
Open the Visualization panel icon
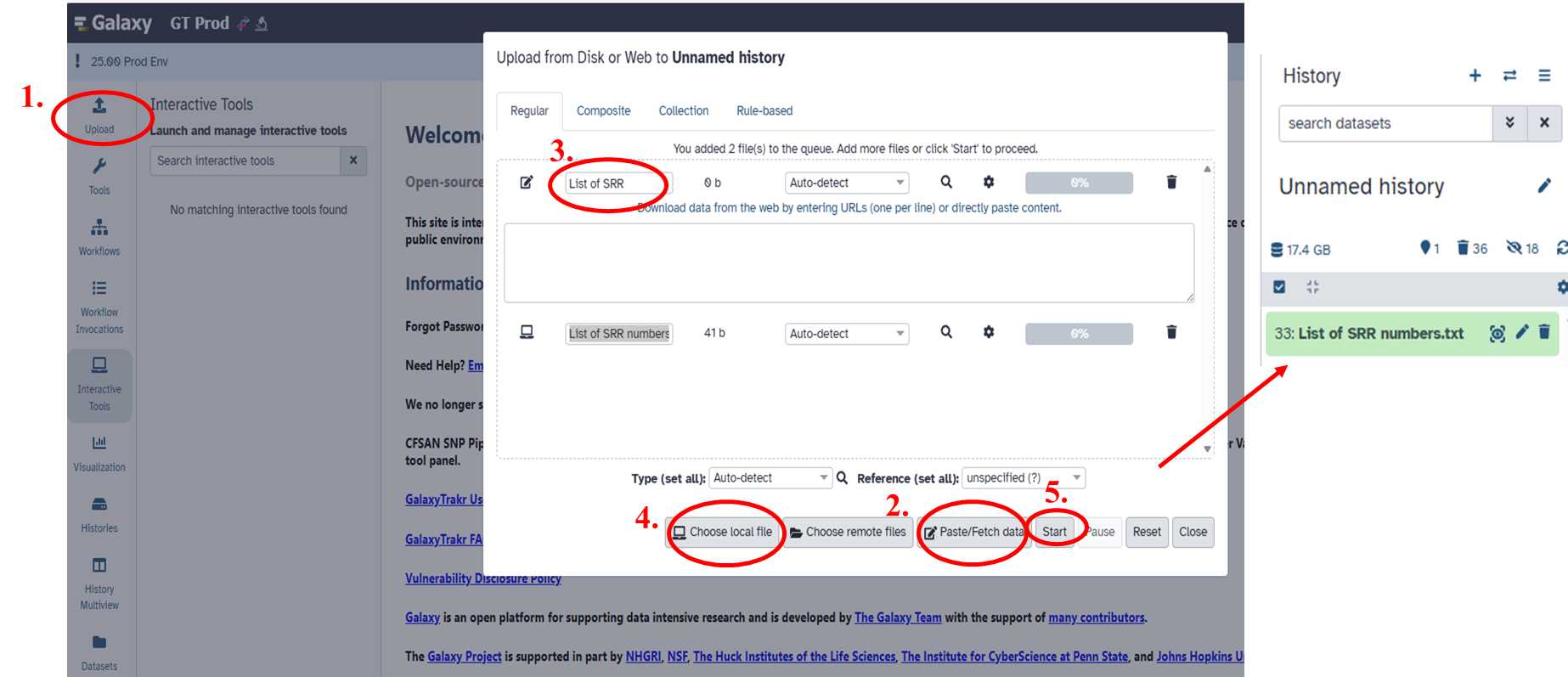[x=99, y=452]
